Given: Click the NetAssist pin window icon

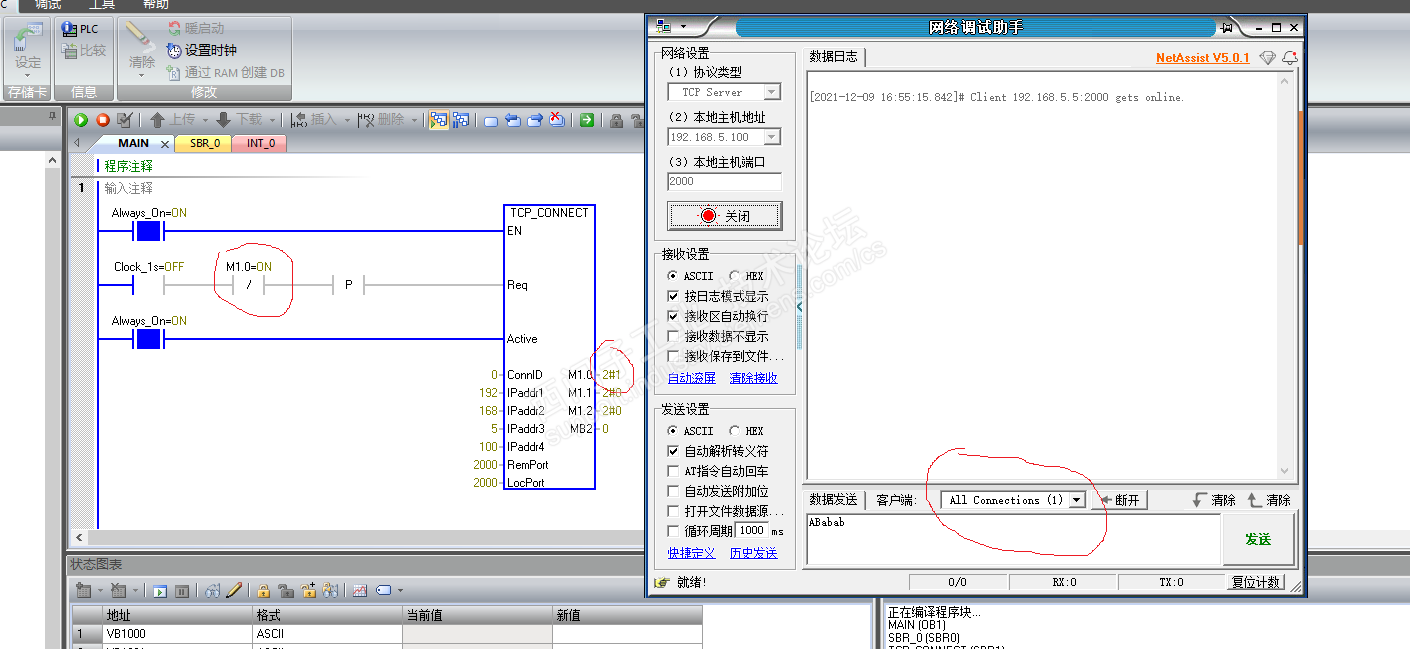Looking at the screenshot, I should [1226, 27].
